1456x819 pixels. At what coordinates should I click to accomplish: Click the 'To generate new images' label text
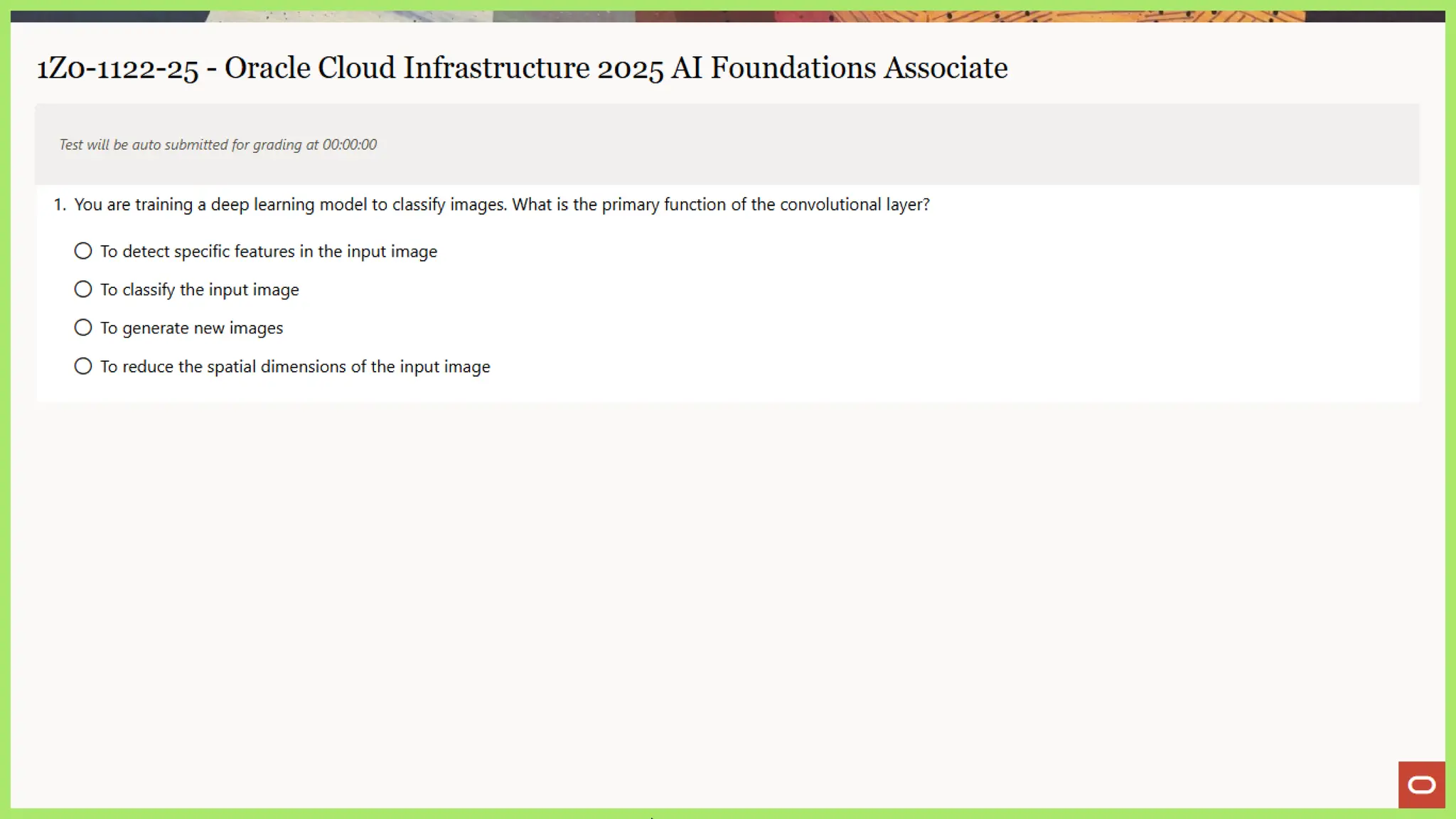[x=191, y=328]
